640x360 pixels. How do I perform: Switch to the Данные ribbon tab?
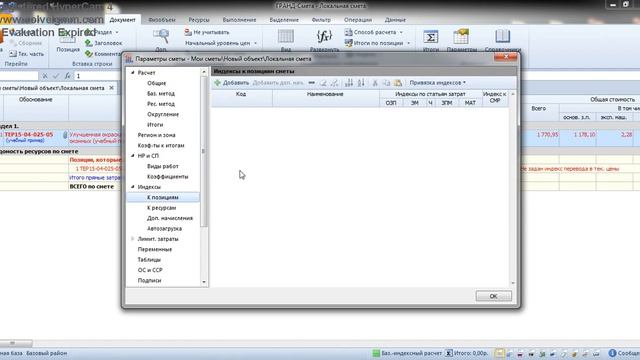pos(395,20)
